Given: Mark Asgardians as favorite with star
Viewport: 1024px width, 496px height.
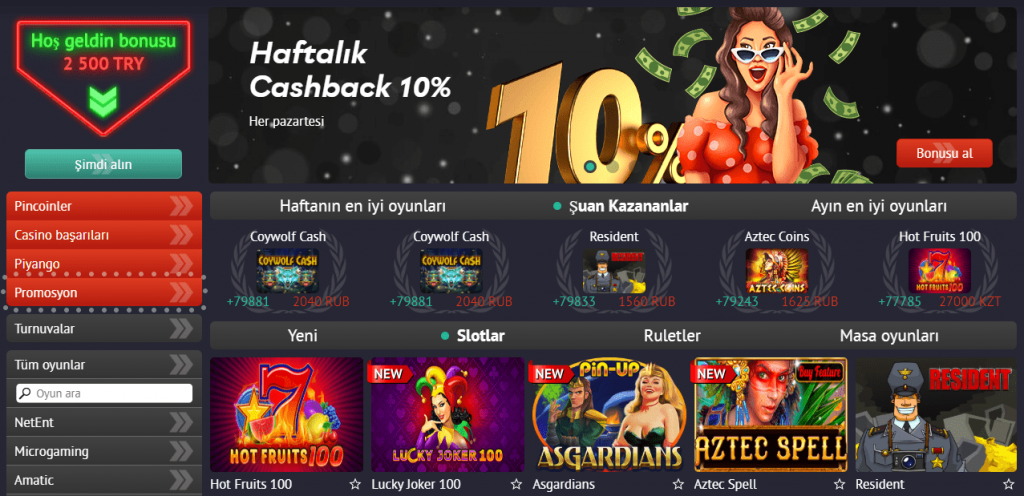Looking at the screenshot, I should 678,484.
